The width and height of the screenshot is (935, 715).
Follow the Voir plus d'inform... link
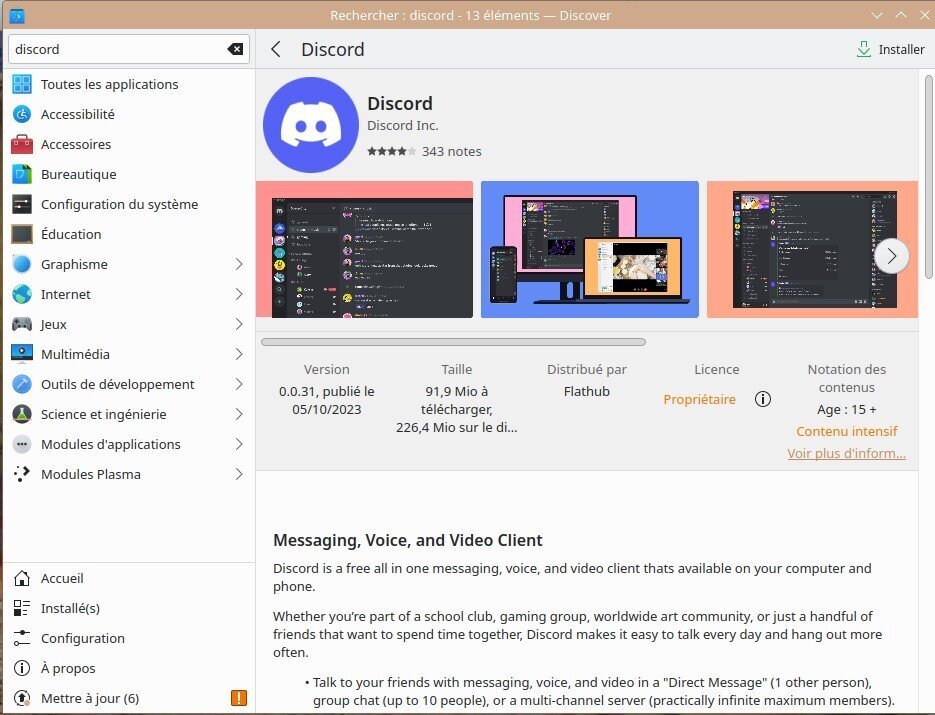(x=846, y=453)
